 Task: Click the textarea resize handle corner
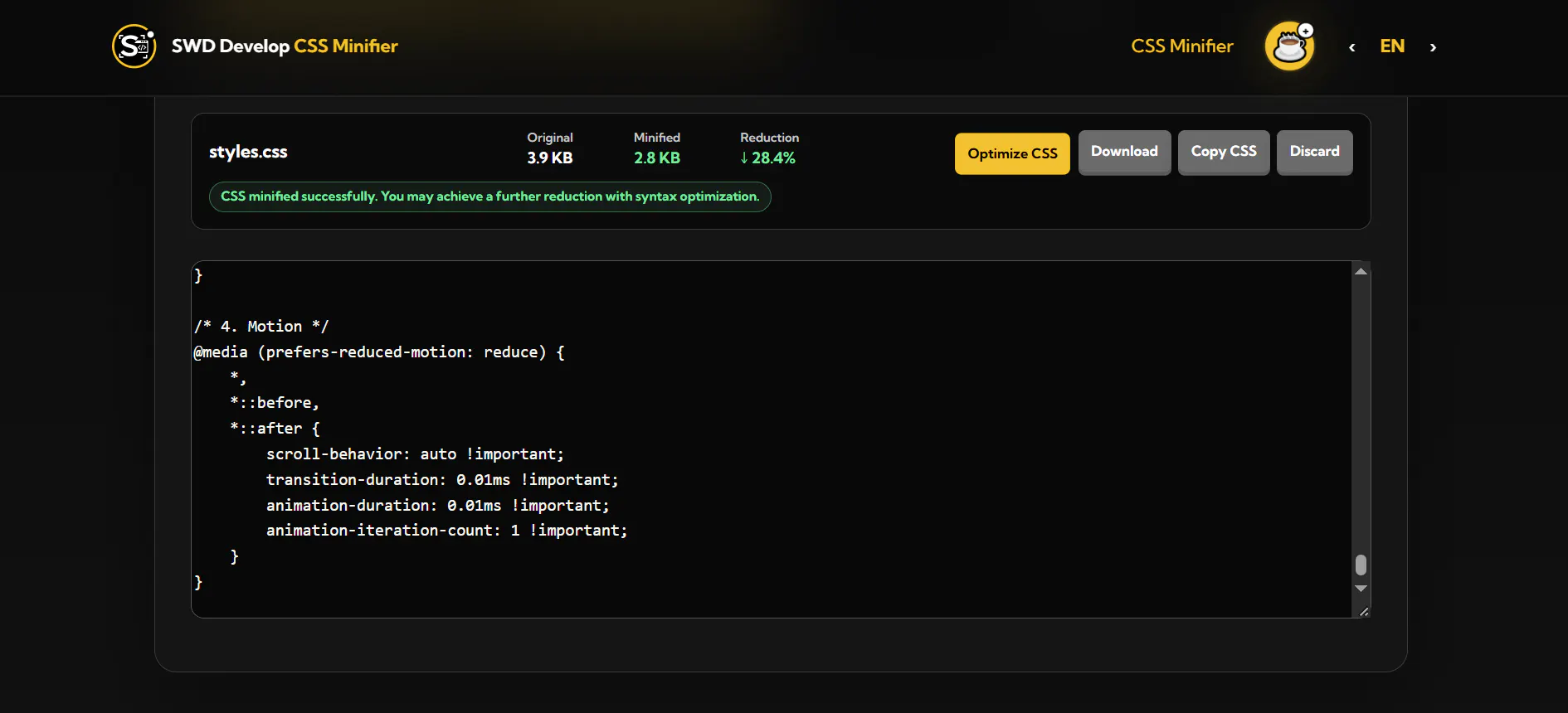tap(1363, 612)
